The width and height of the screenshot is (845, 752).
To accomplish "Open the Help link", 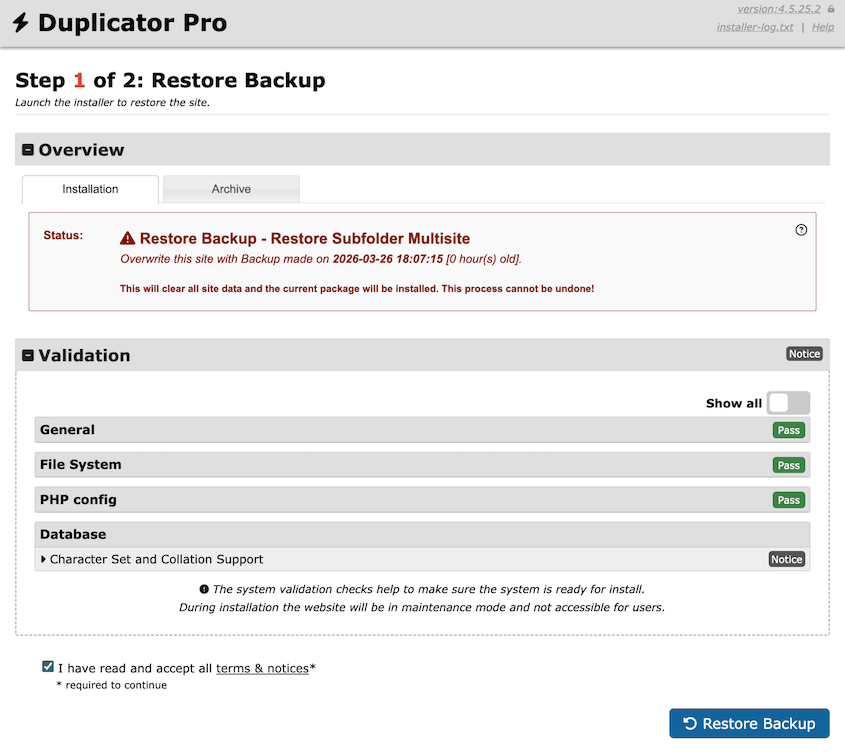I will tap(823, 27).
